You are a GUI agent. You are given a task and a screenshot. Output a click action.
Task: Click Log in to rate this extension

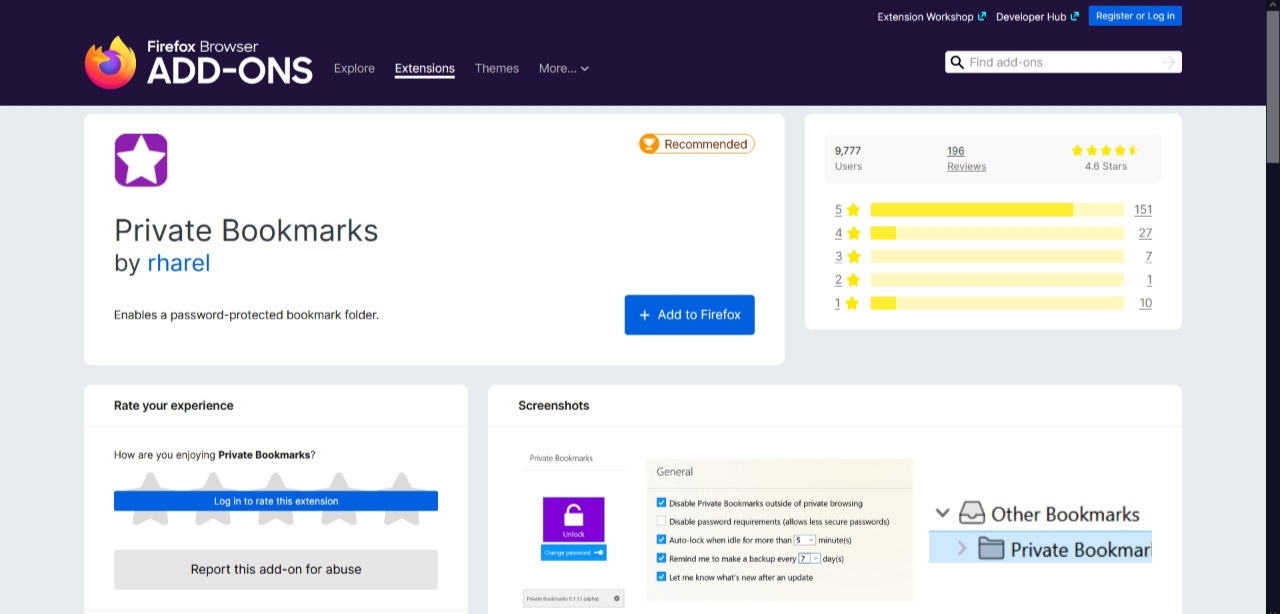click(276, 501)
